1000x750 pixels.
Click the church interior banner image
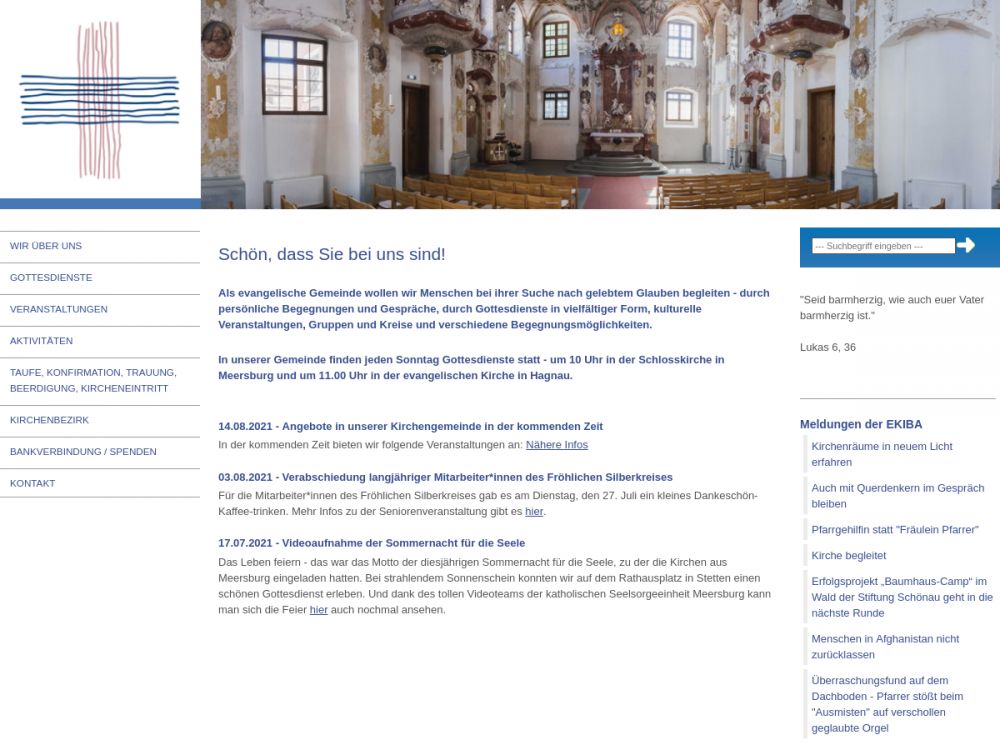coord(600,105)
